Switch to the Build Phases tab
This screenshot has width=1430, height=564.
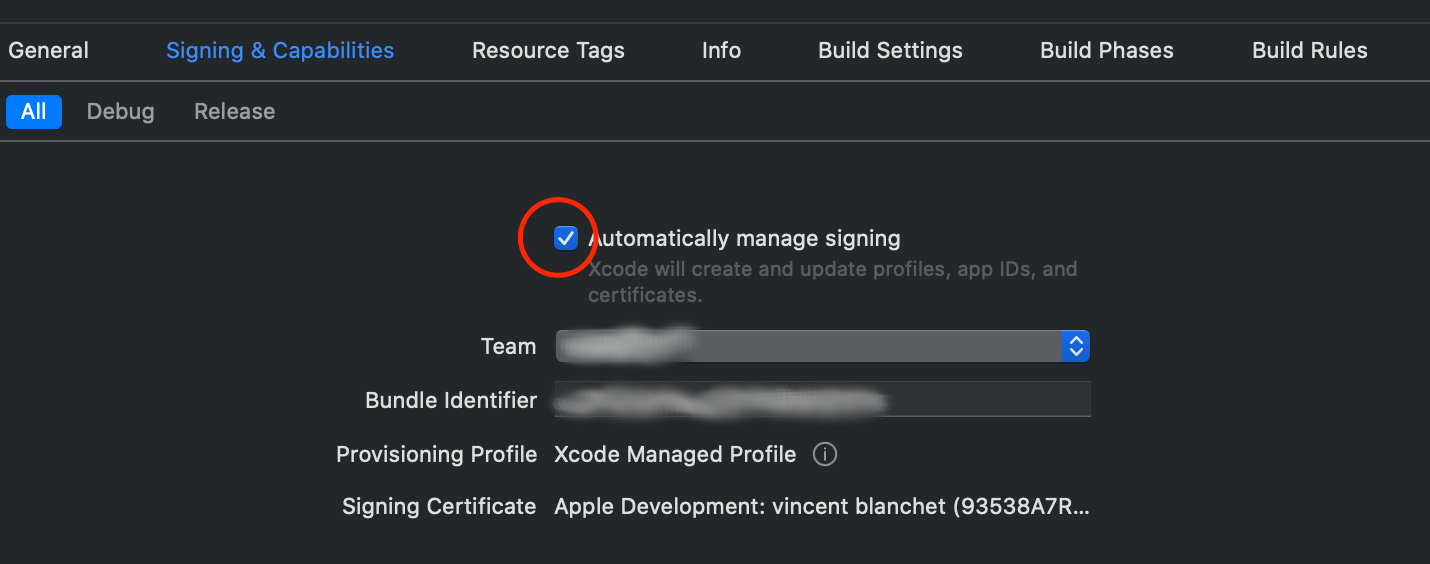[1107, 50]
